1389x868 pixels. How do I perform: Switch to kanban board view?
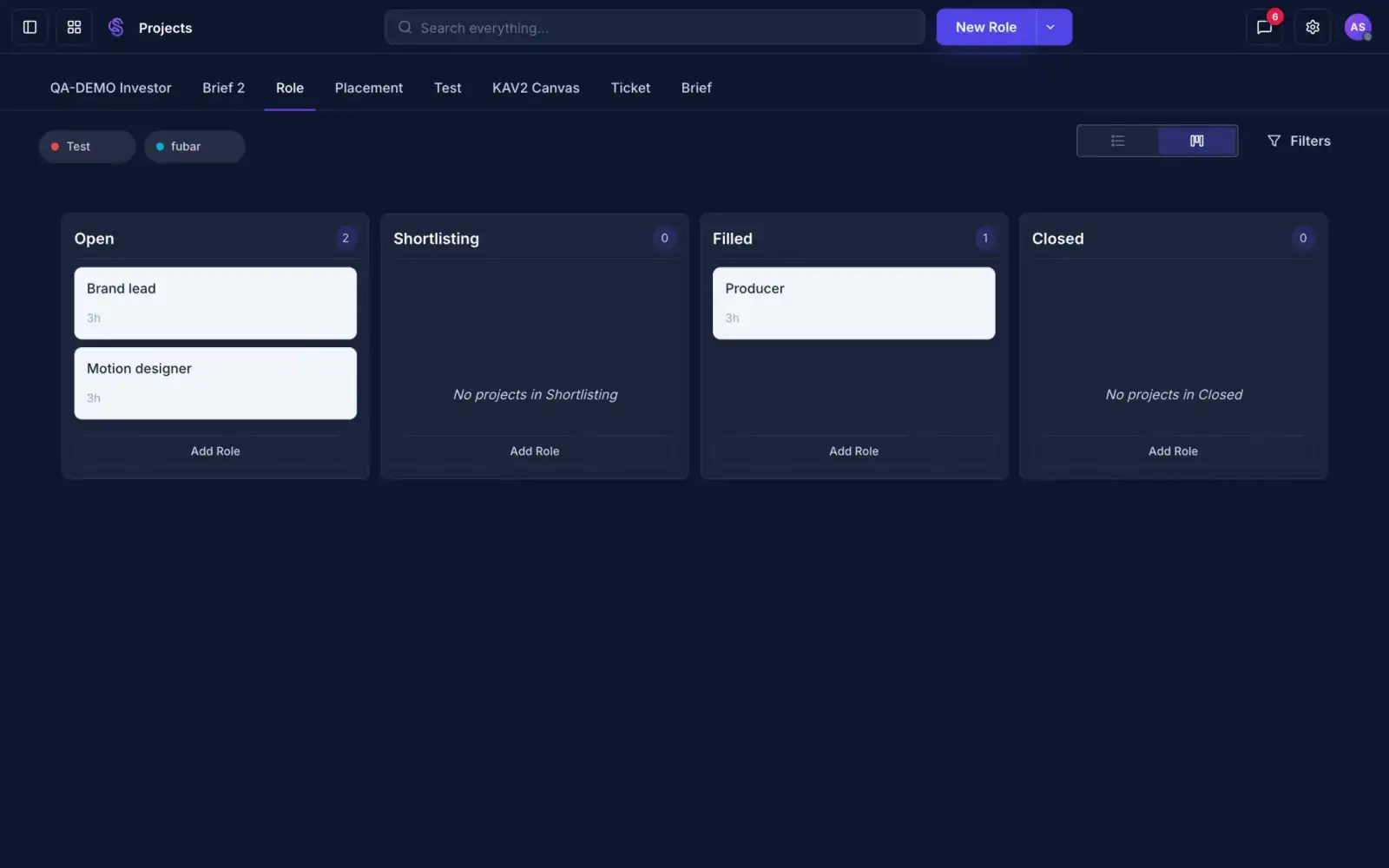1196,141
